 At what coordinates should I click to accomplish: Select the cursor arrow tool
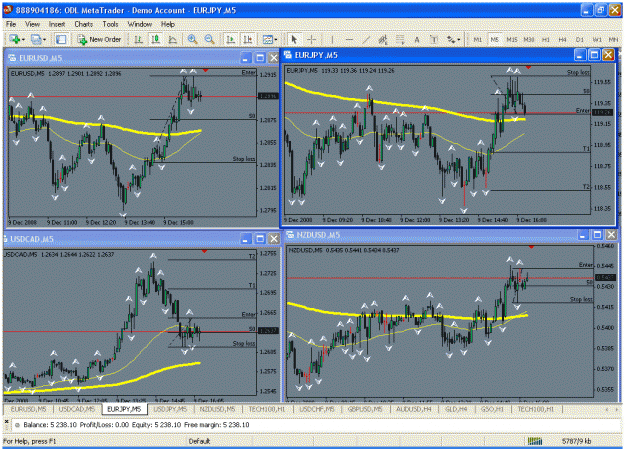tap(294, 39)
